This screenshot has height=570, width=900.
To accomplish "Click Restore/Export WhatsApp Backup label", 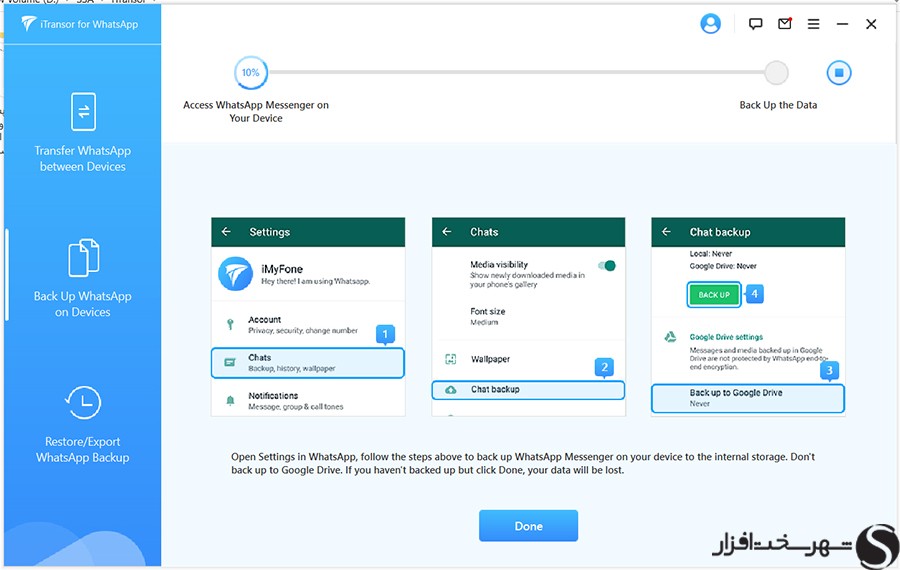I will point(83,449).
